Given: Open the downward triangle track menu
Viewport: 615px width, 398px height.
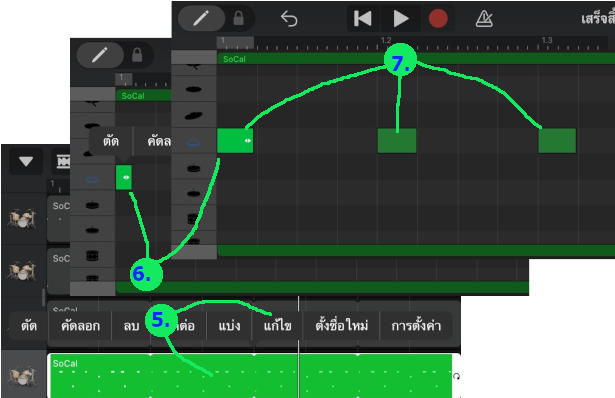Looking at the screenshot, I should tap(26, 161).
